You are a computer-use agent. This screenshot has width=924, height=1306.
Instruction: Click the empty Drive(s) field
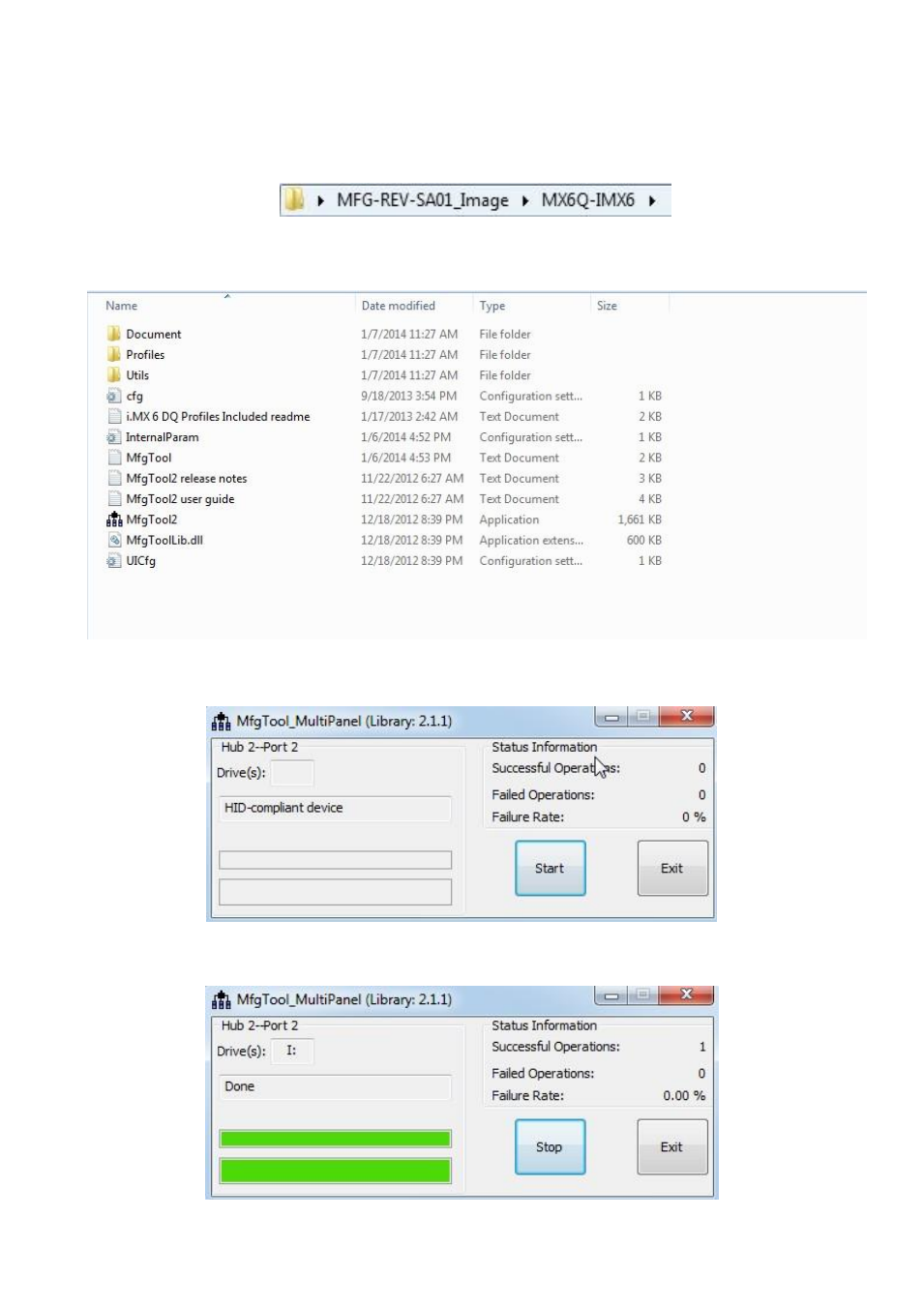coord(292,773)
